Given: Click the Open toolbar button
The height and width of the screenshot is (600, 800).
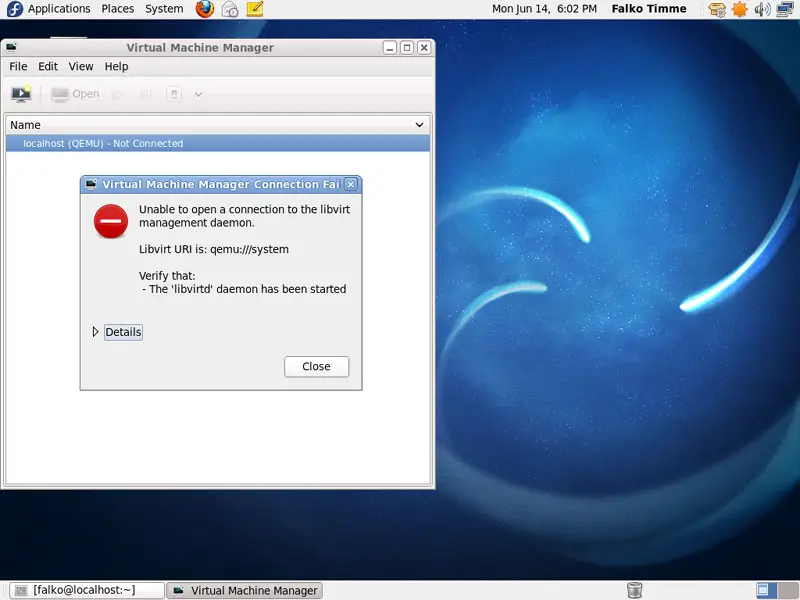Looking at the screenshot, I should click(74, 94).
